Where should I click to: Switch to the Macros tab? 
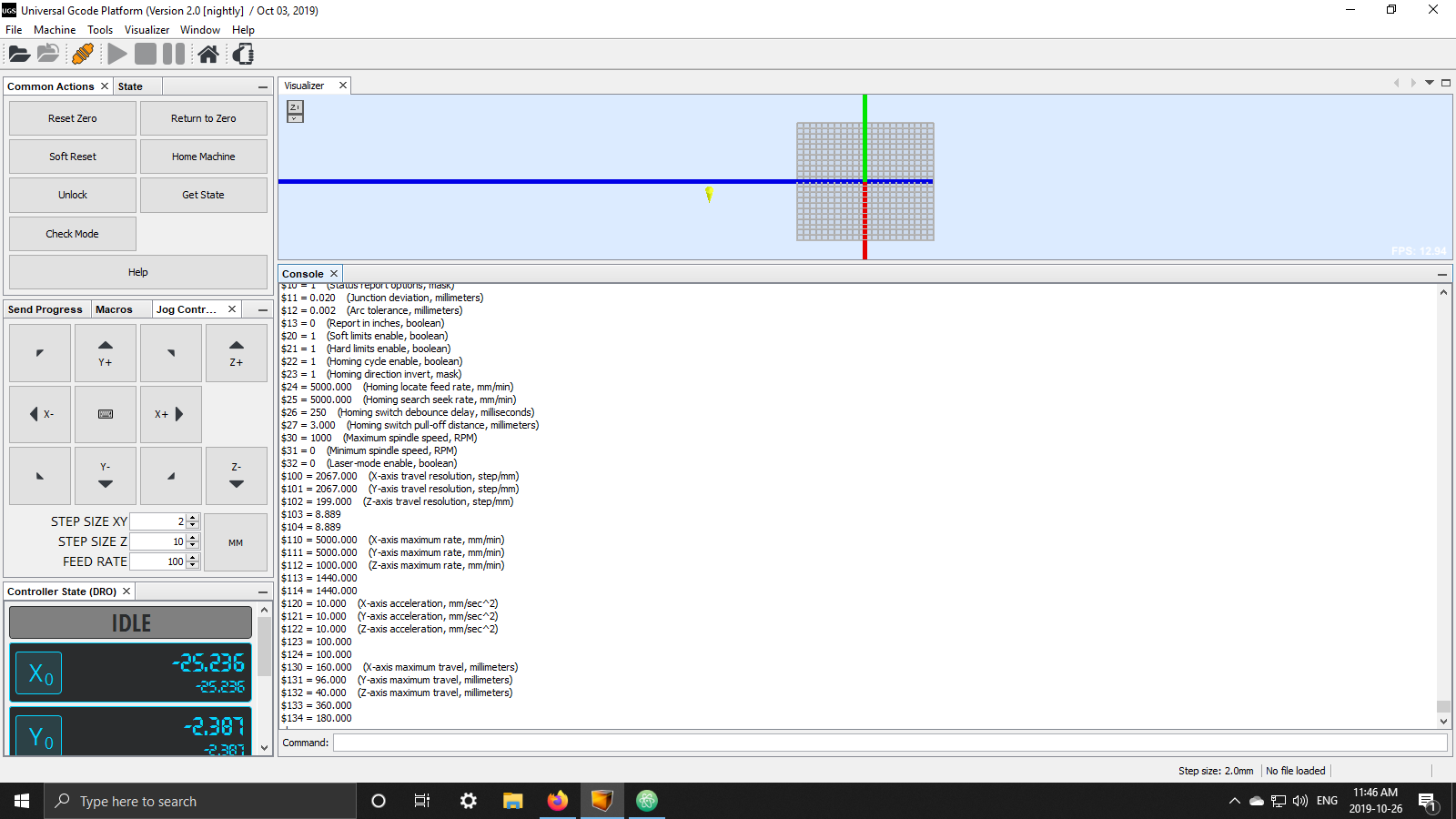(114, 309)
